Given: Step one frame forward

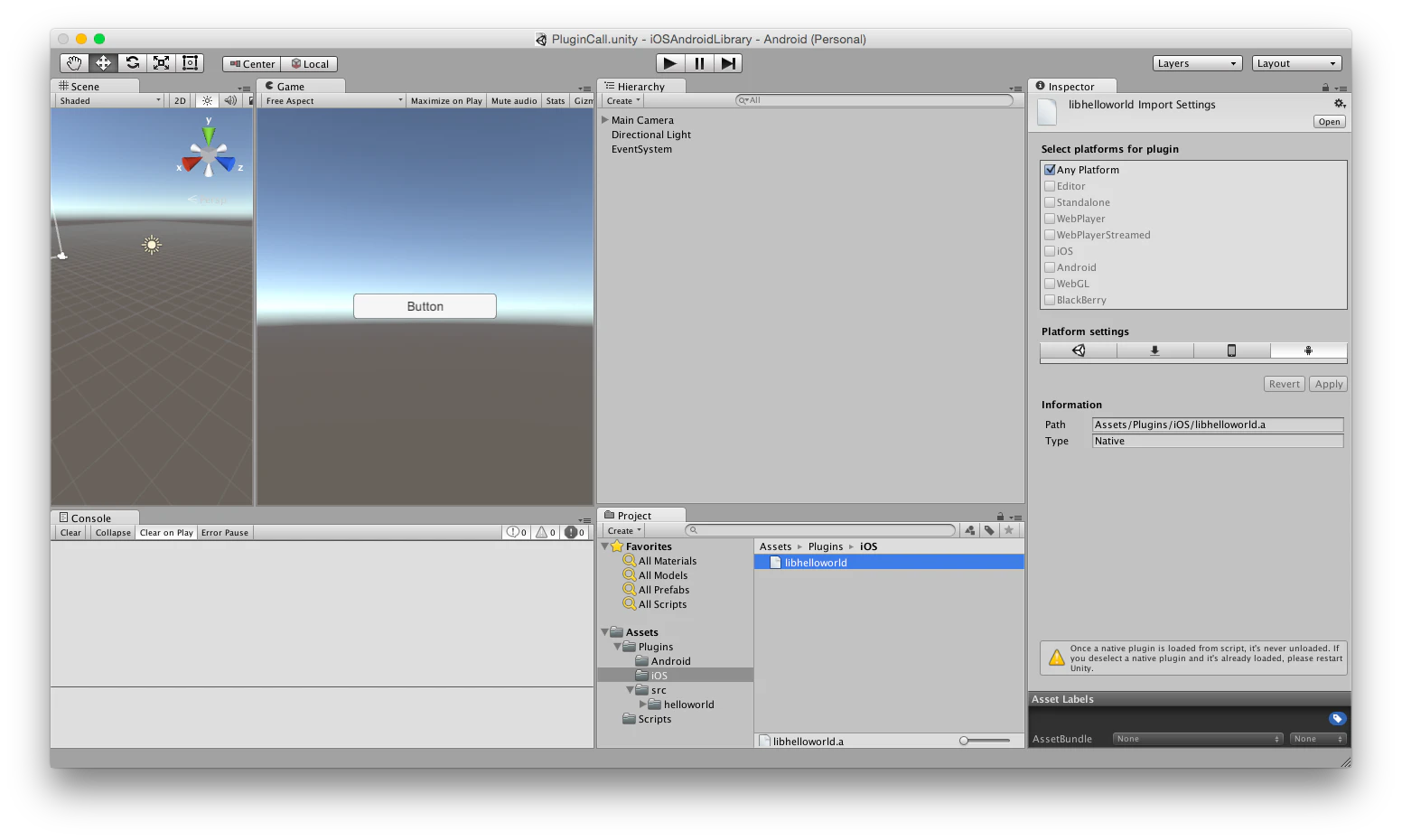Looking at the screenshot, I should coord(728,63).
